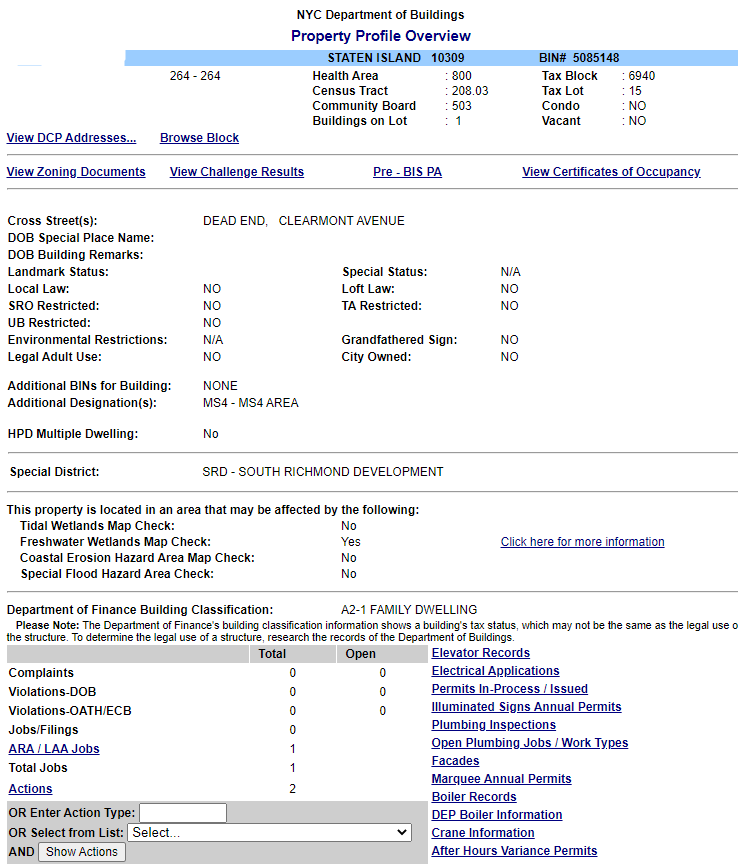738x865 pixels.
Task: Open the ARA / LAA Jobs link
Action: point(54,749)
